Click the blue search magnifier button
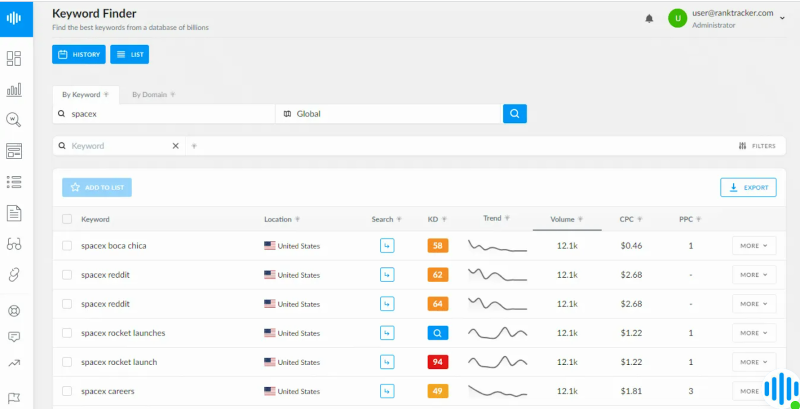Viewport: 800px width, 409px height. click(x=515, y=114)
